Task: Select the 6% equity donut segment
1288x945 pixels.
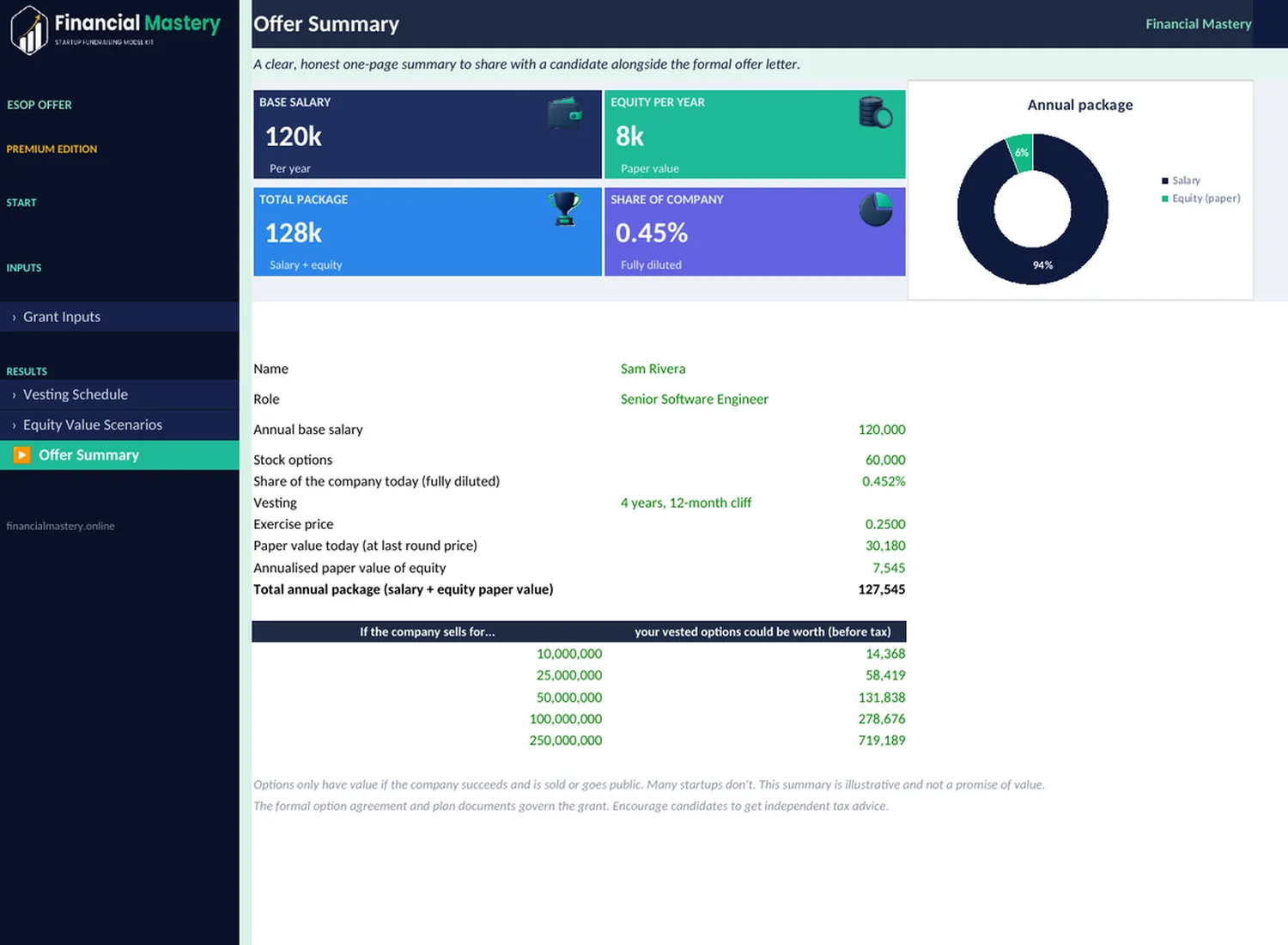Action: (1021, 153)
